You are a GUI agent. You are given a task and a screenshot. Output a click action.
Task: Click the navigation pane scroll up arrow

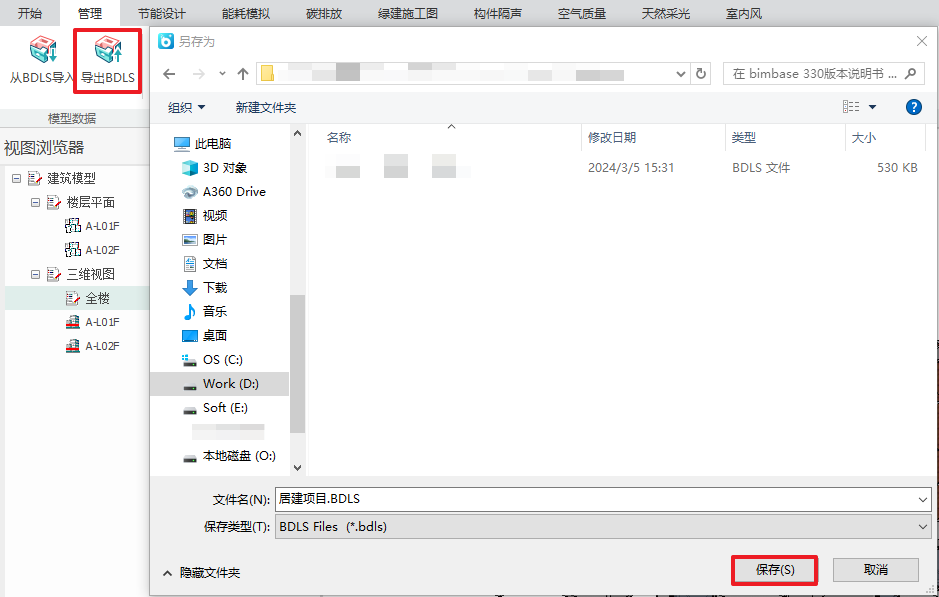click(297, 134)
